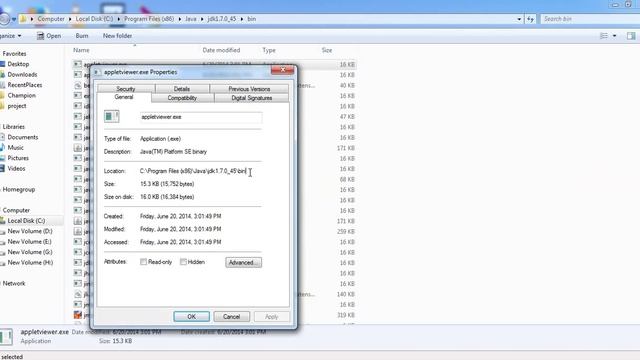
Task: Open the change view options dropdown
Action: (x=614, y=36)
